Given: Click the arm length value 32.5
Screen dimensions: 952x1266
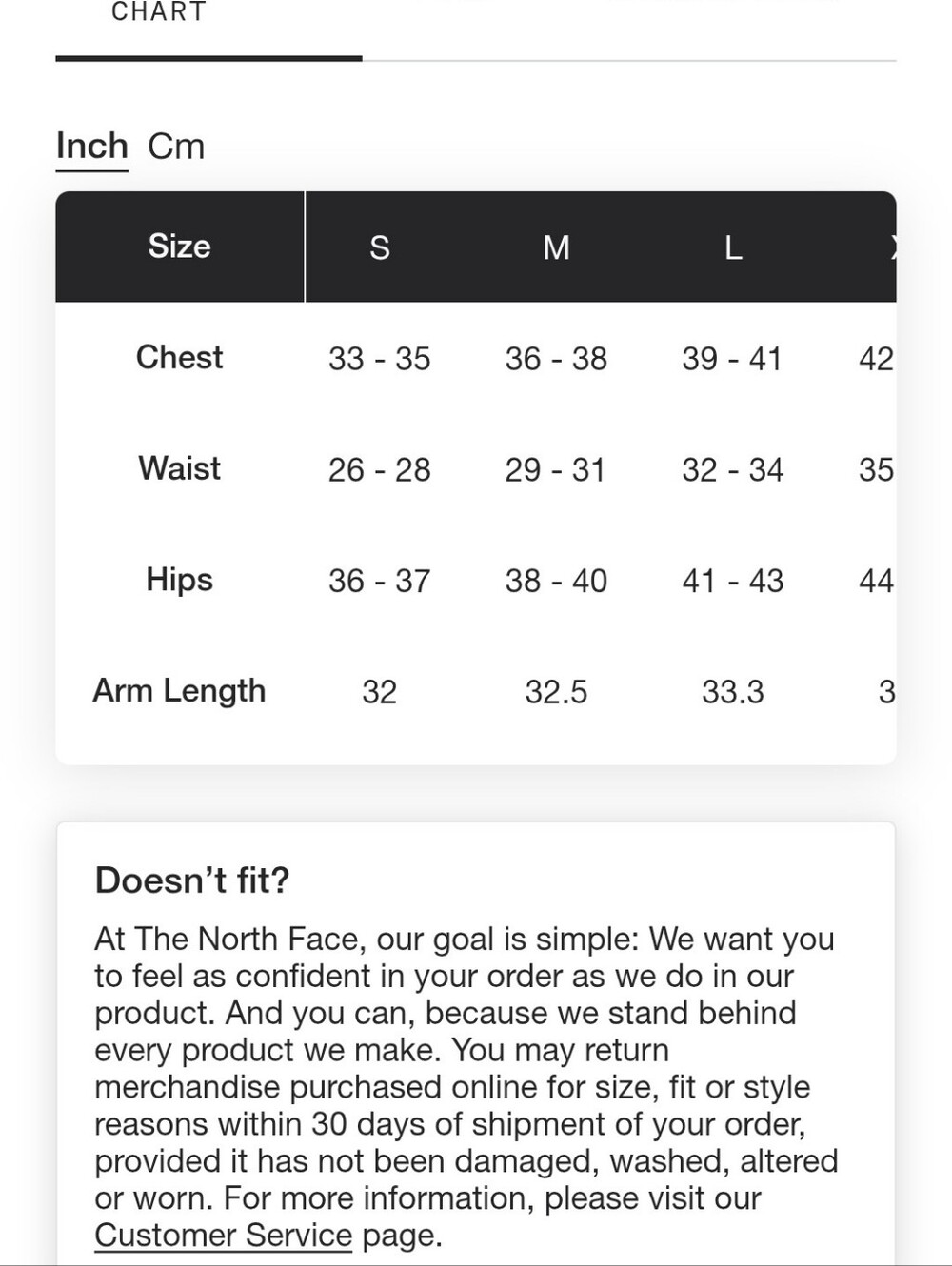Looking at the screenshot, I should tap(556, 692).
